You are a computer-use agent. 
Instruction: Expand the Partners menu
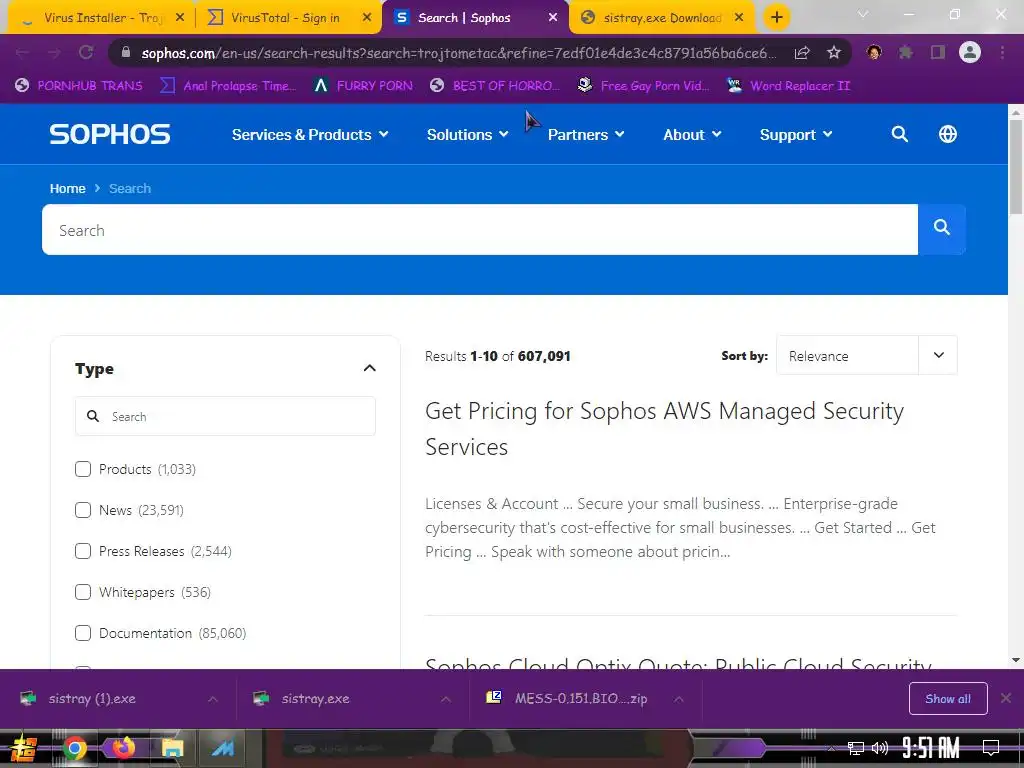click(586, 135)
